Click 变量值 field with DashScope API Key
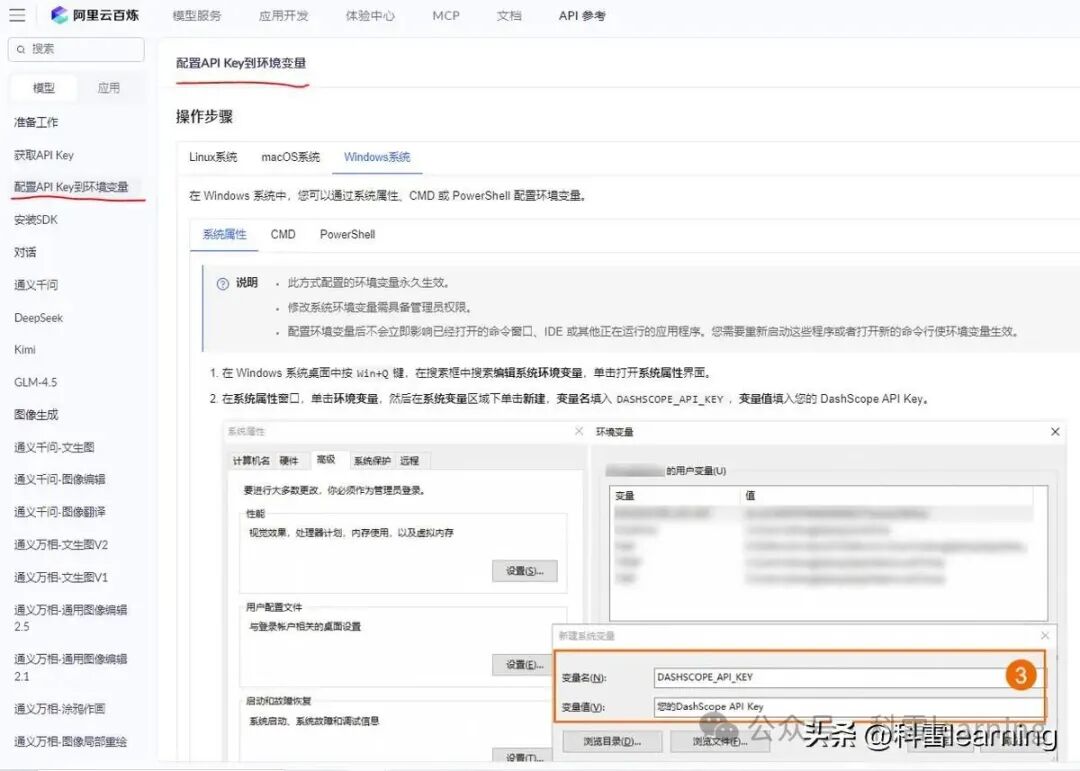The image size is (1080, 771). 847,706
